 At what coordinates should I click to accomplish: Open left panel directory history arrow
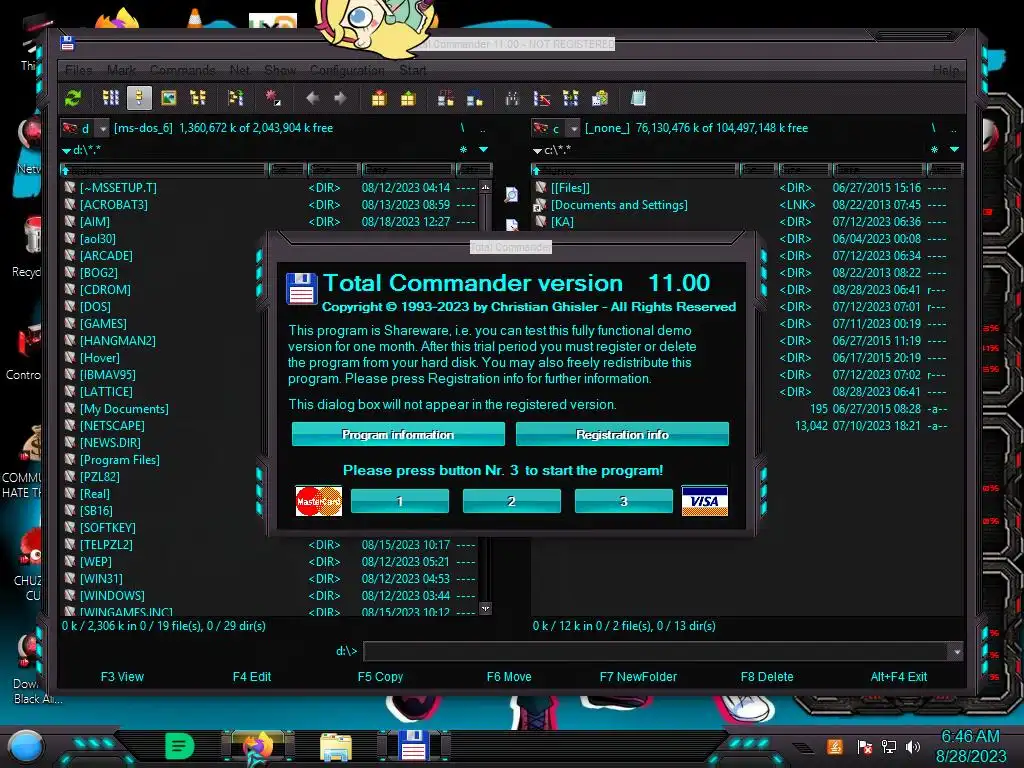pos(484,150)
